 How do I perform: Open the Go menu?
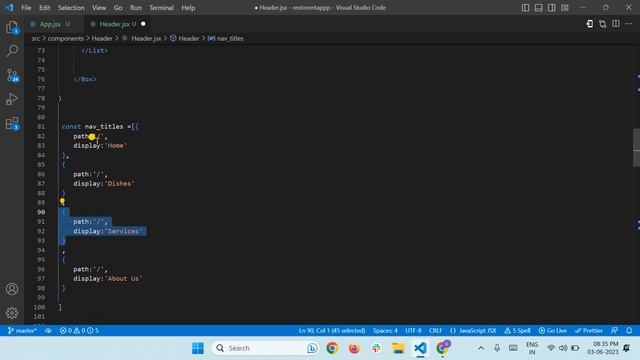tap(118, 8)
